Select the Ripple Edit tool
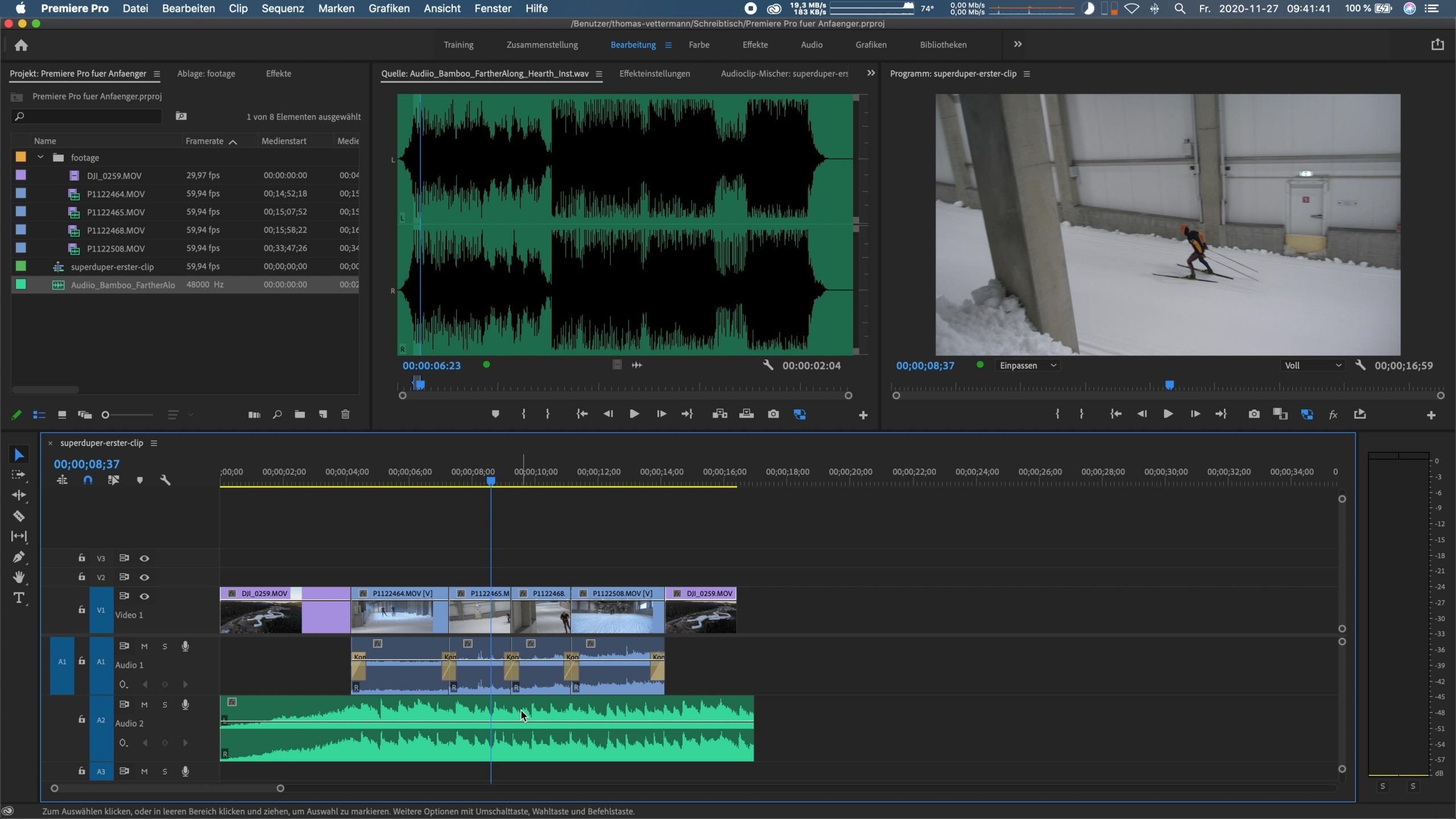1456x819 pixels. 19,495
